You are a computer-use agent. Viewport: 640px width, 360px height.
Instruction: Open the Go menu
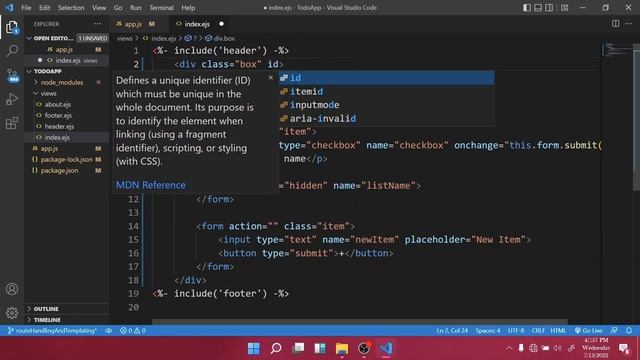118,8
